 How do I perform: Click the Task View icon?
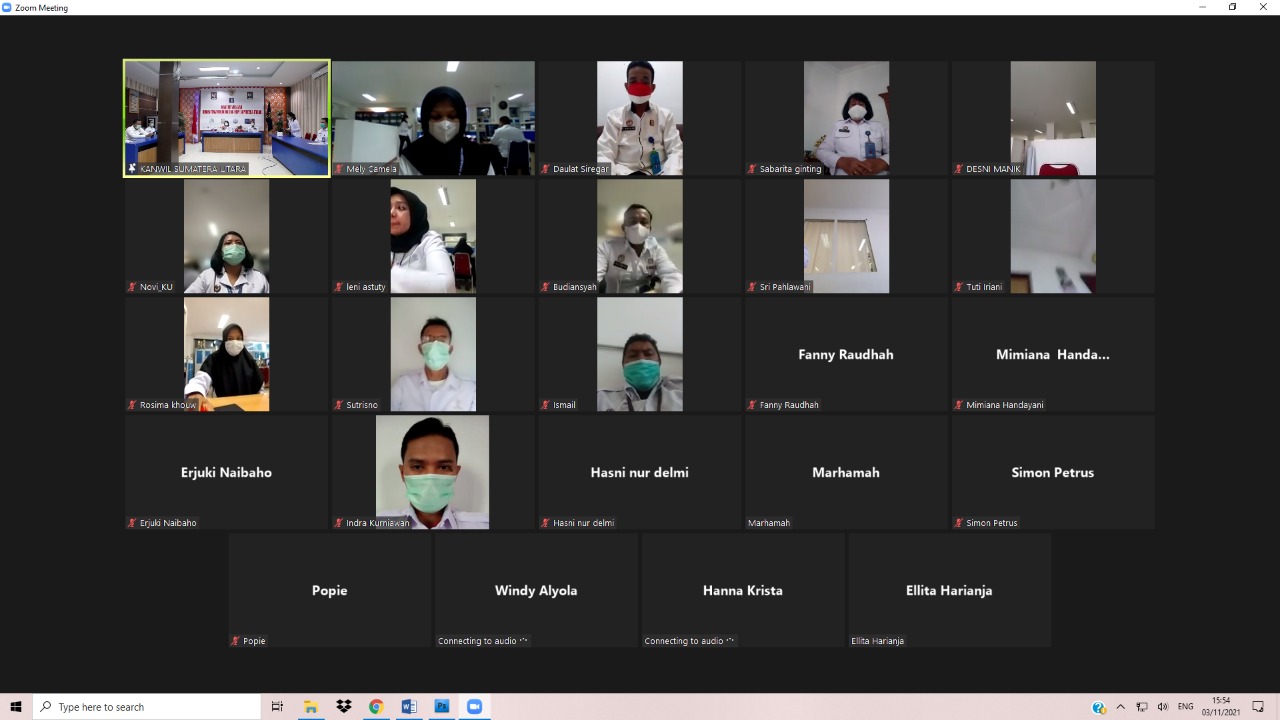tap(278, 707)
